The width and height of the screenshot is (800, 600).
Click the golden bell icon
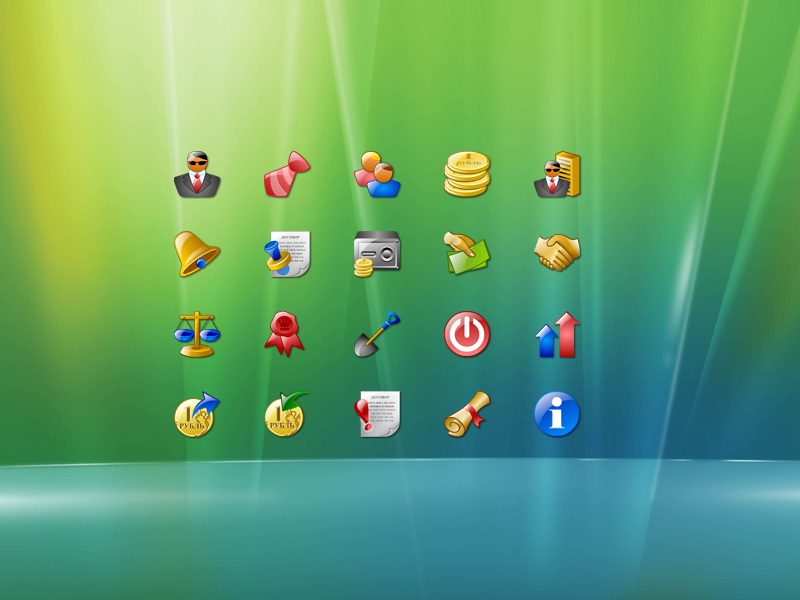coord(197,254)
